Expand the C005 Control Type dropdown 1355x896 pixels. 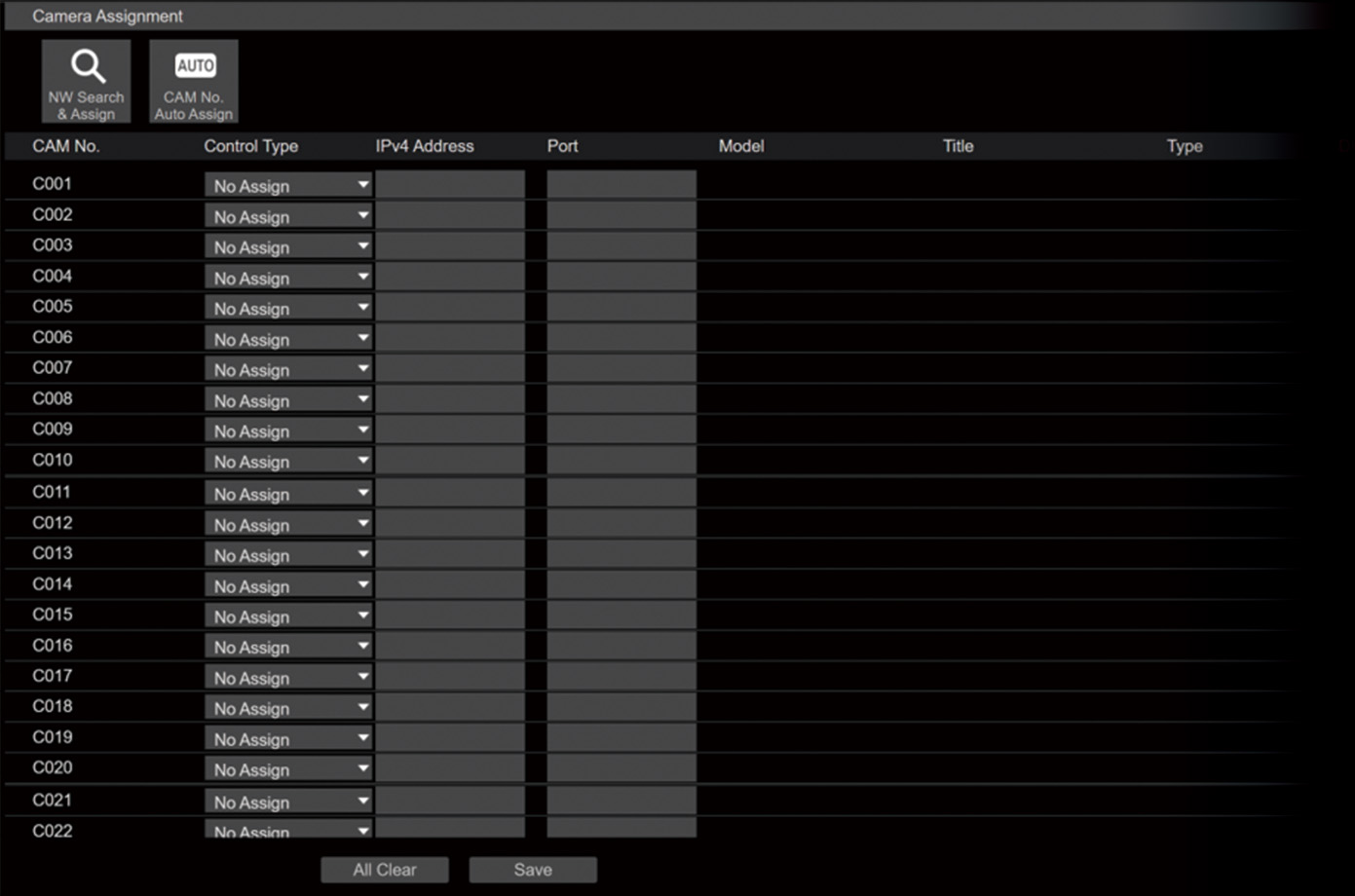288,308
